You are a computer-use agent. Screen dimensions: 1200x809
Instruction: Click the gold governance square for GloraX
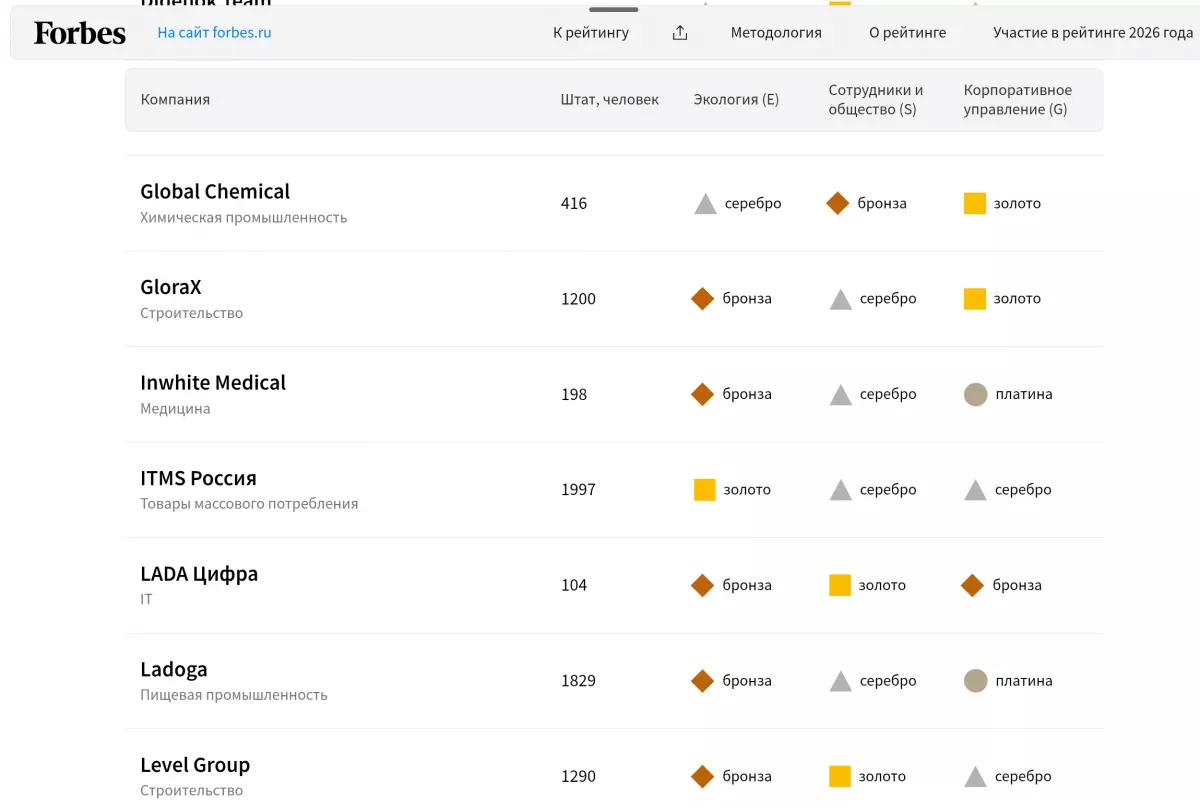pyautogui.click(x=974, y=299)
